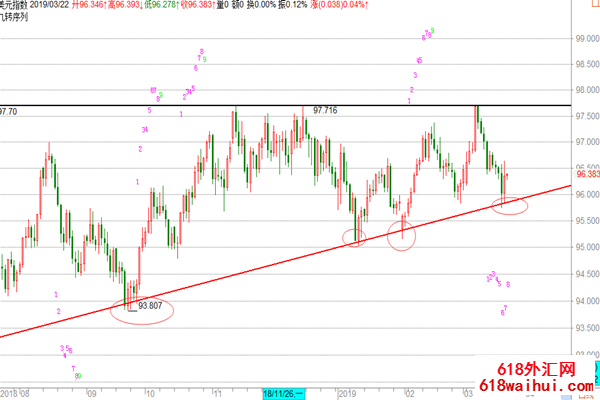600x400 pixels.
Task: Click the 94.500 price axis label
Action: point(587,274)
